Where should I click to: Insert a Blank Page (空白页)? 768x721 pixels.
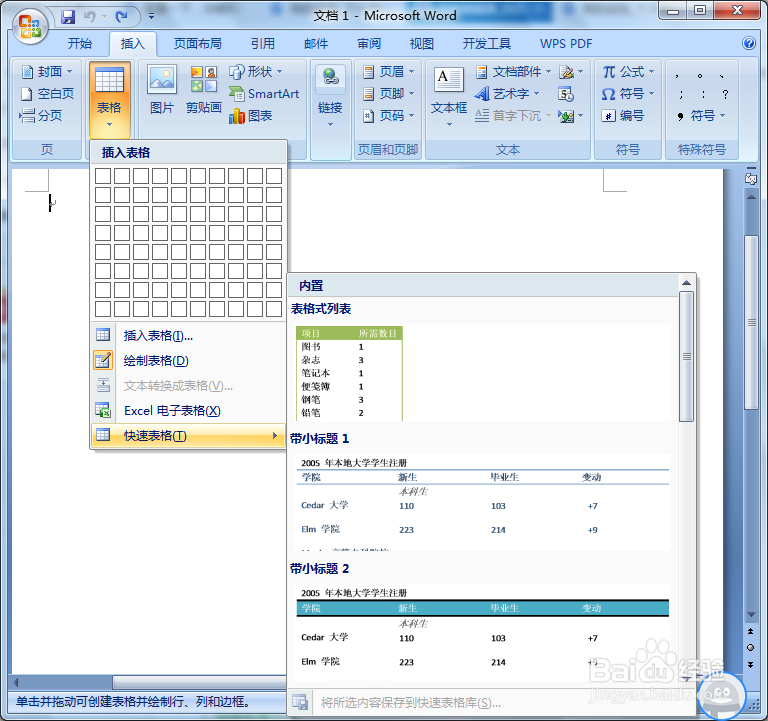(48, 94)
